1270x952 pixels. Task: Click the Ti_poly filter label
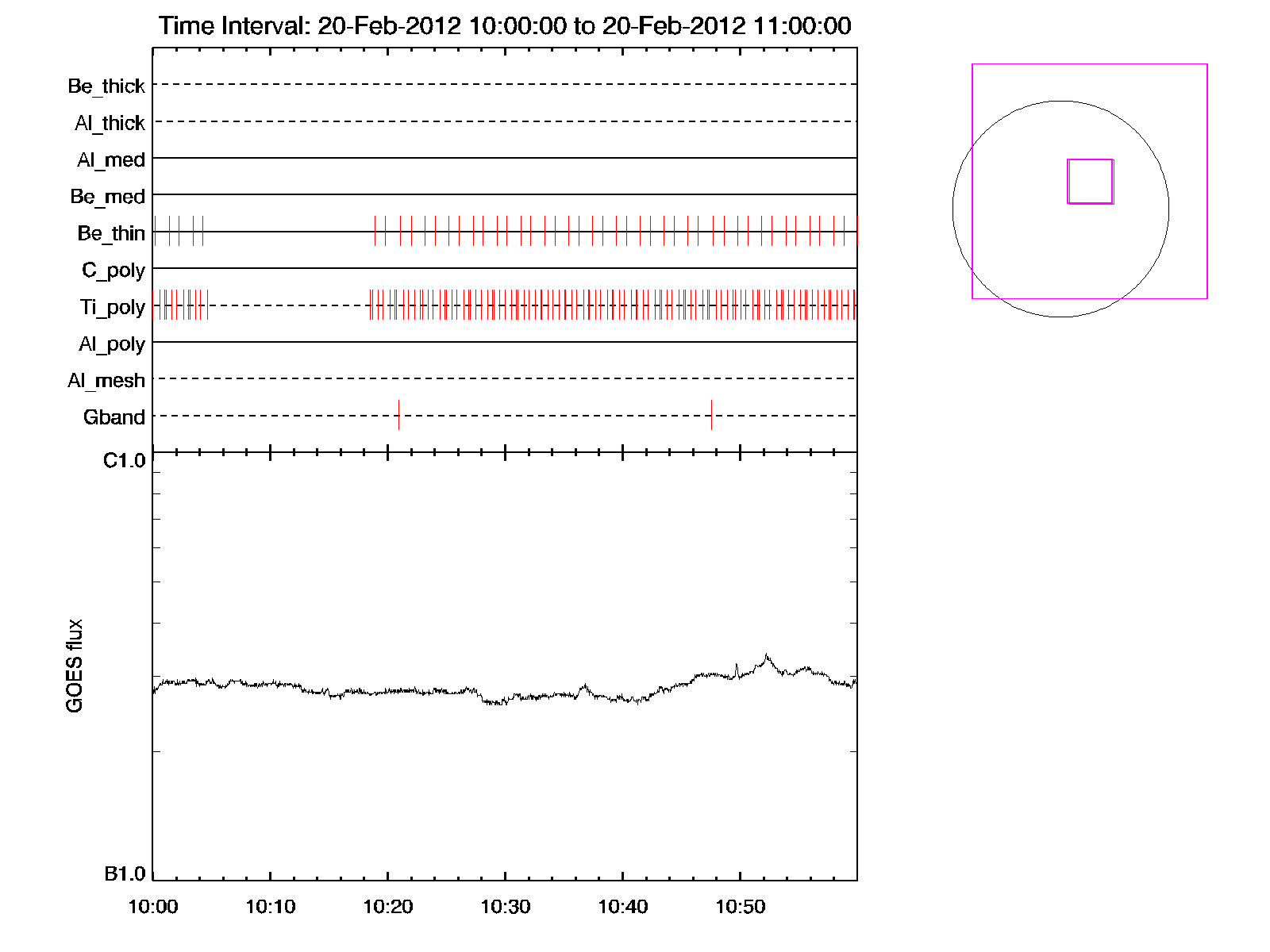[x=112, y=307]
